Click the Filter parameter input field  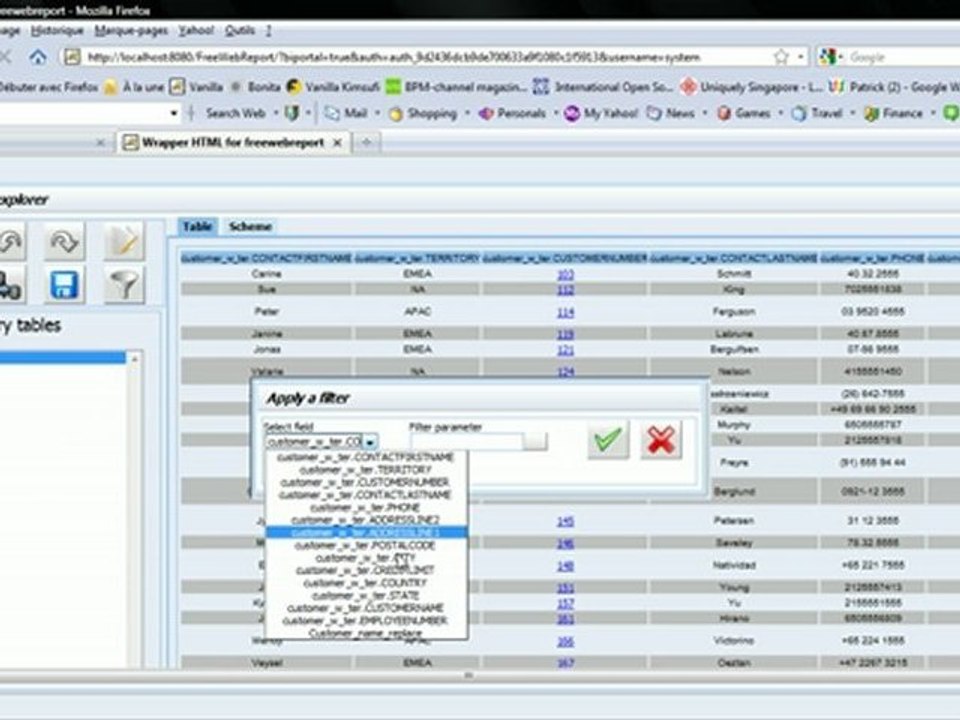click(467, 441)
